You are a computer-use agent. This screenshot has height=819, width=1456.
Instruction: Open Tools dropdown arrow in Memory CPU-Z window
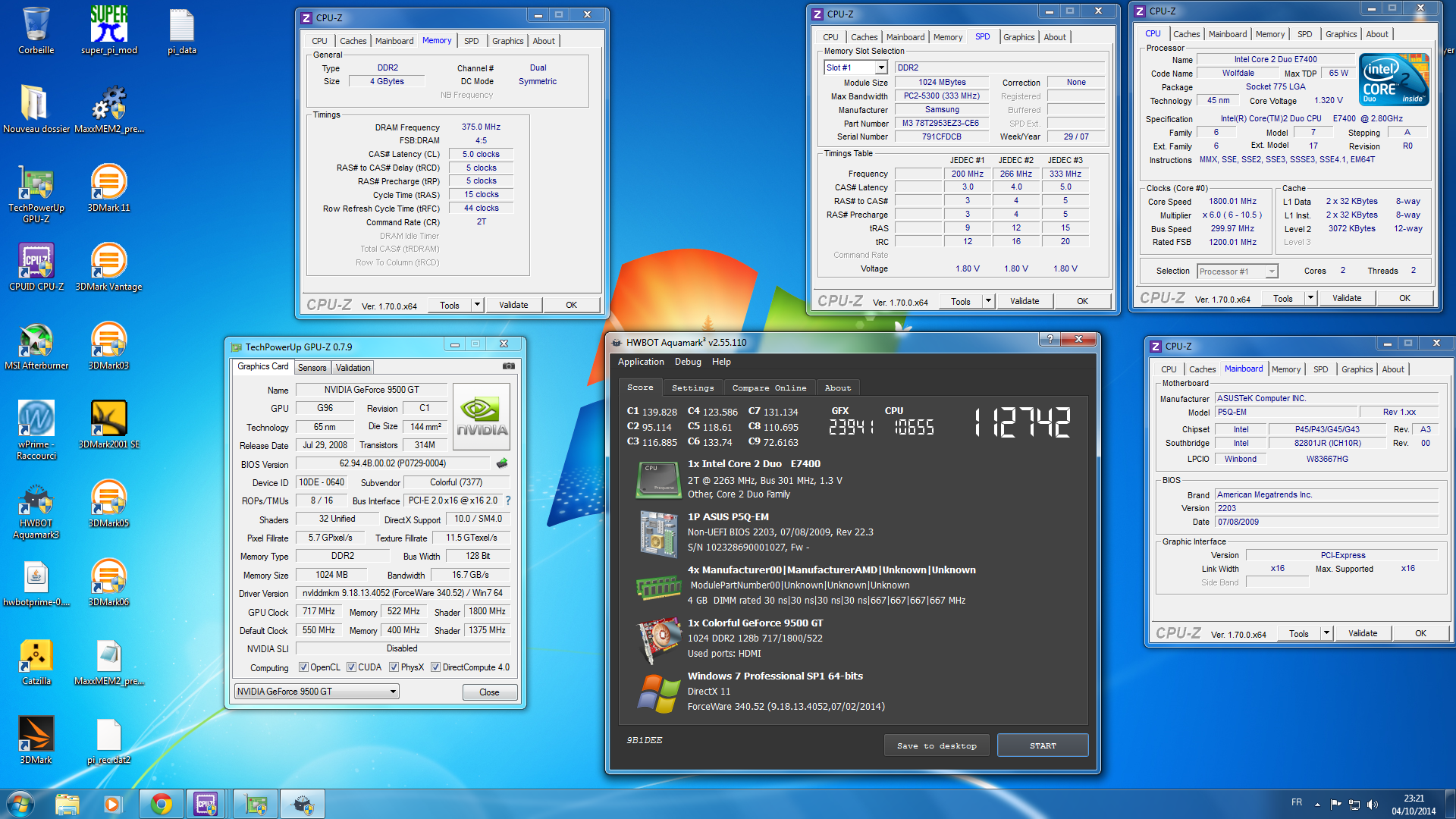pos(477,305)
